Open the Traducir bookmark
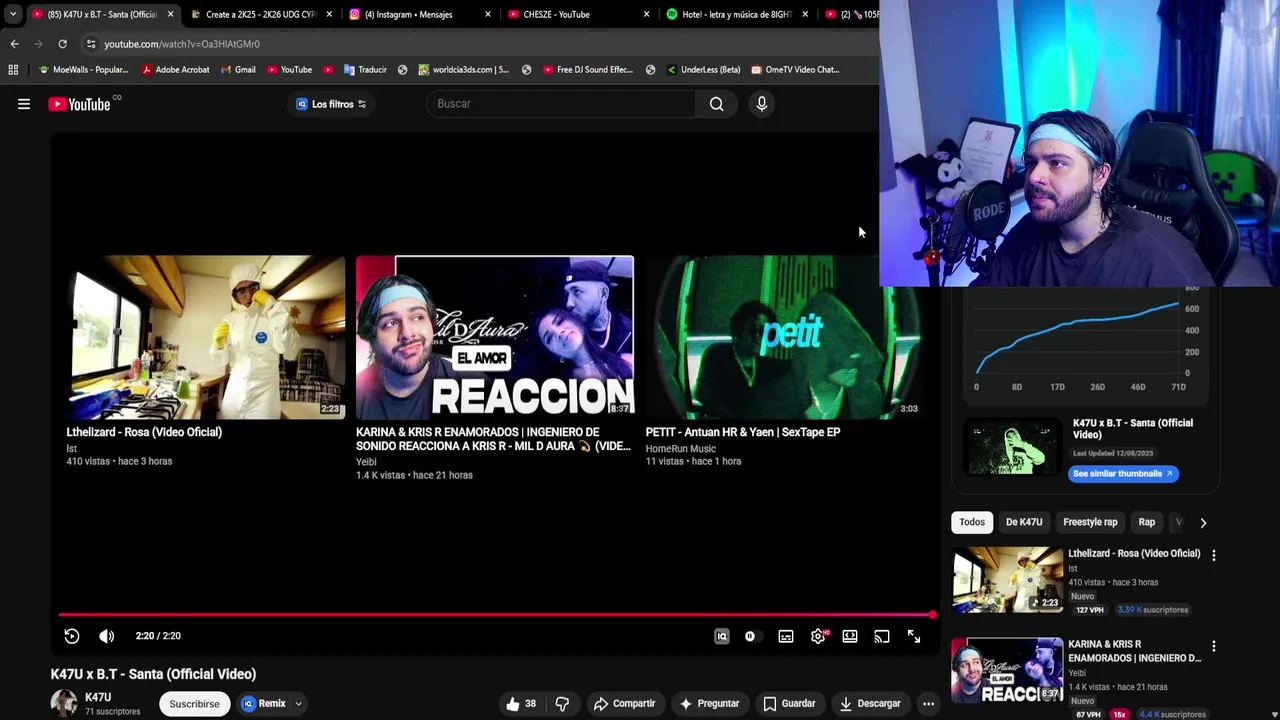The image size is (1280, 720). coord(365,70)
